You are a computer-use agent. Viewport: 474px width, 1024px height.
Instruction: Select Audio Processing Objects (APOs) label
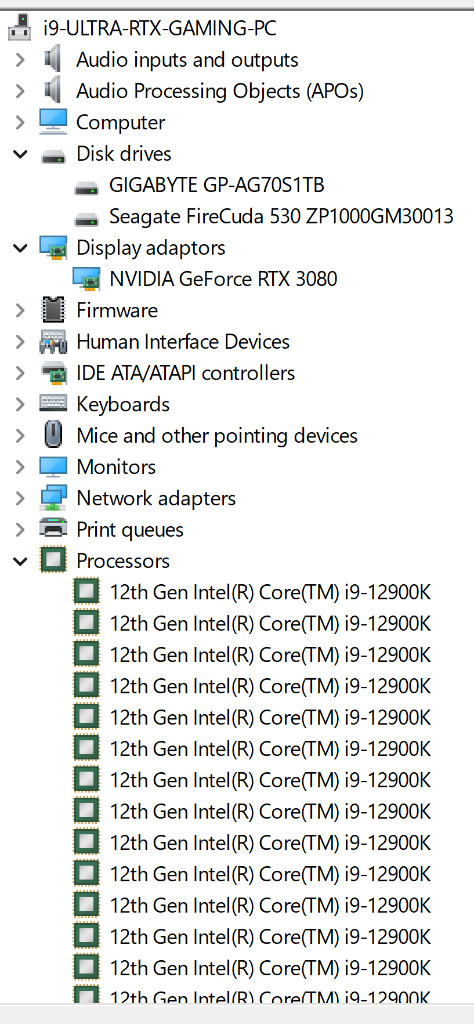coord(220,91)
